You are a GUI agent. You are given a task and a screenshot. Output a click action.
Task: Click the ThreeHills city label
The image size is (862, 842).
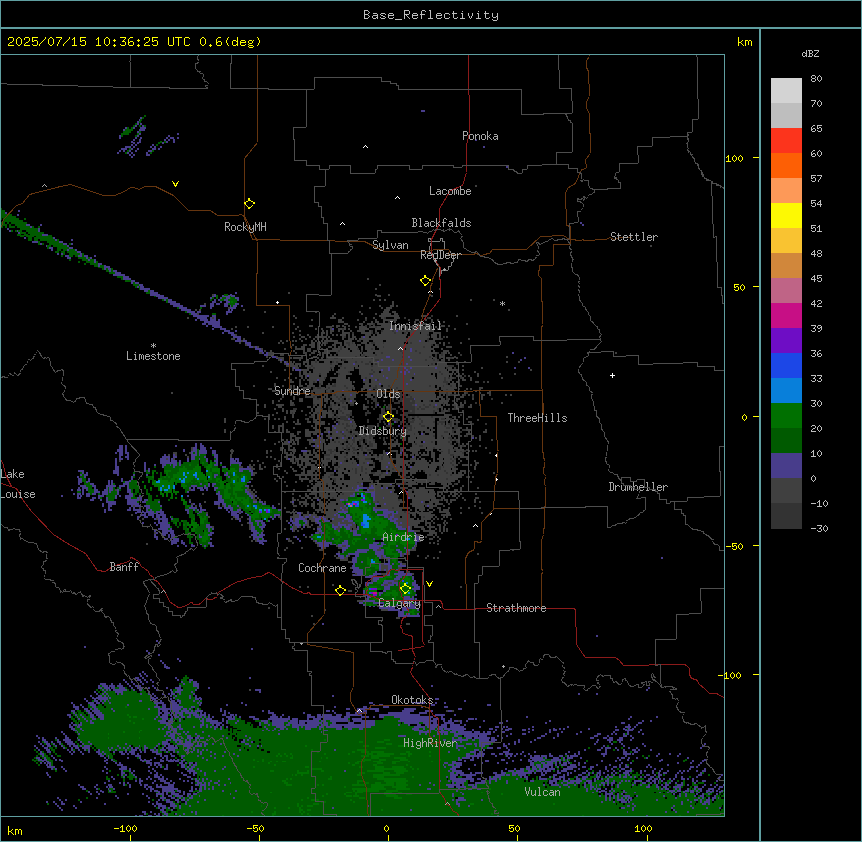point(537,418)
